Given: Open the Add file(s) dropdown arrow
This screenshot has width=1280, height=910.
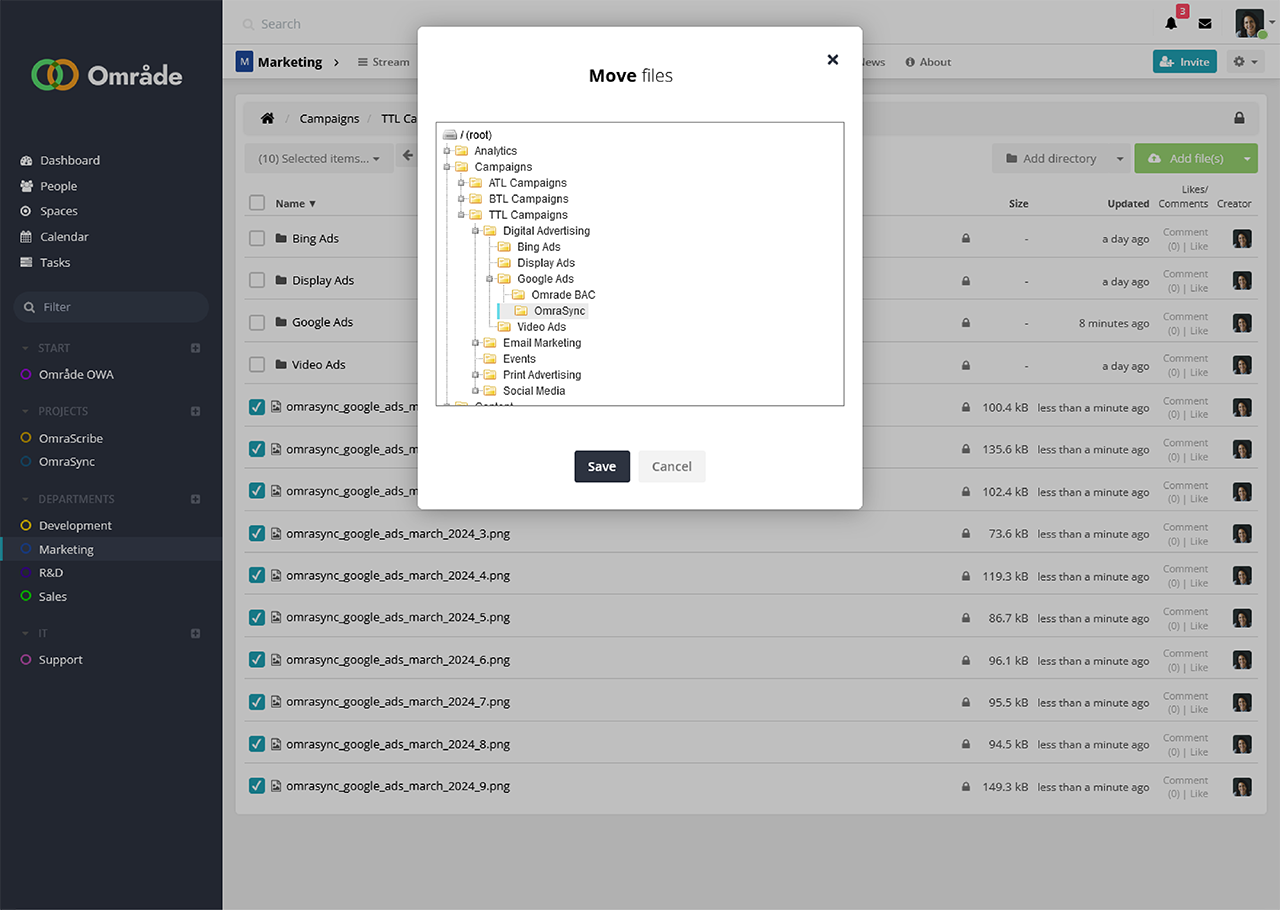Looking at the screenshot, I should point(1247,159).
